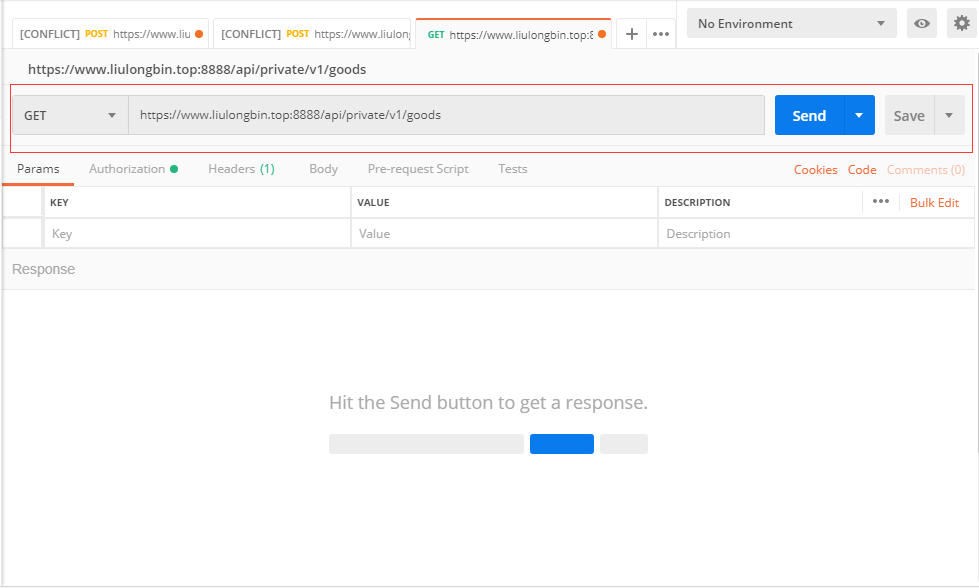The width and height of the screenshot is (979, 588).
Task: Select the active GET request tab
Action: coord(513,34)
